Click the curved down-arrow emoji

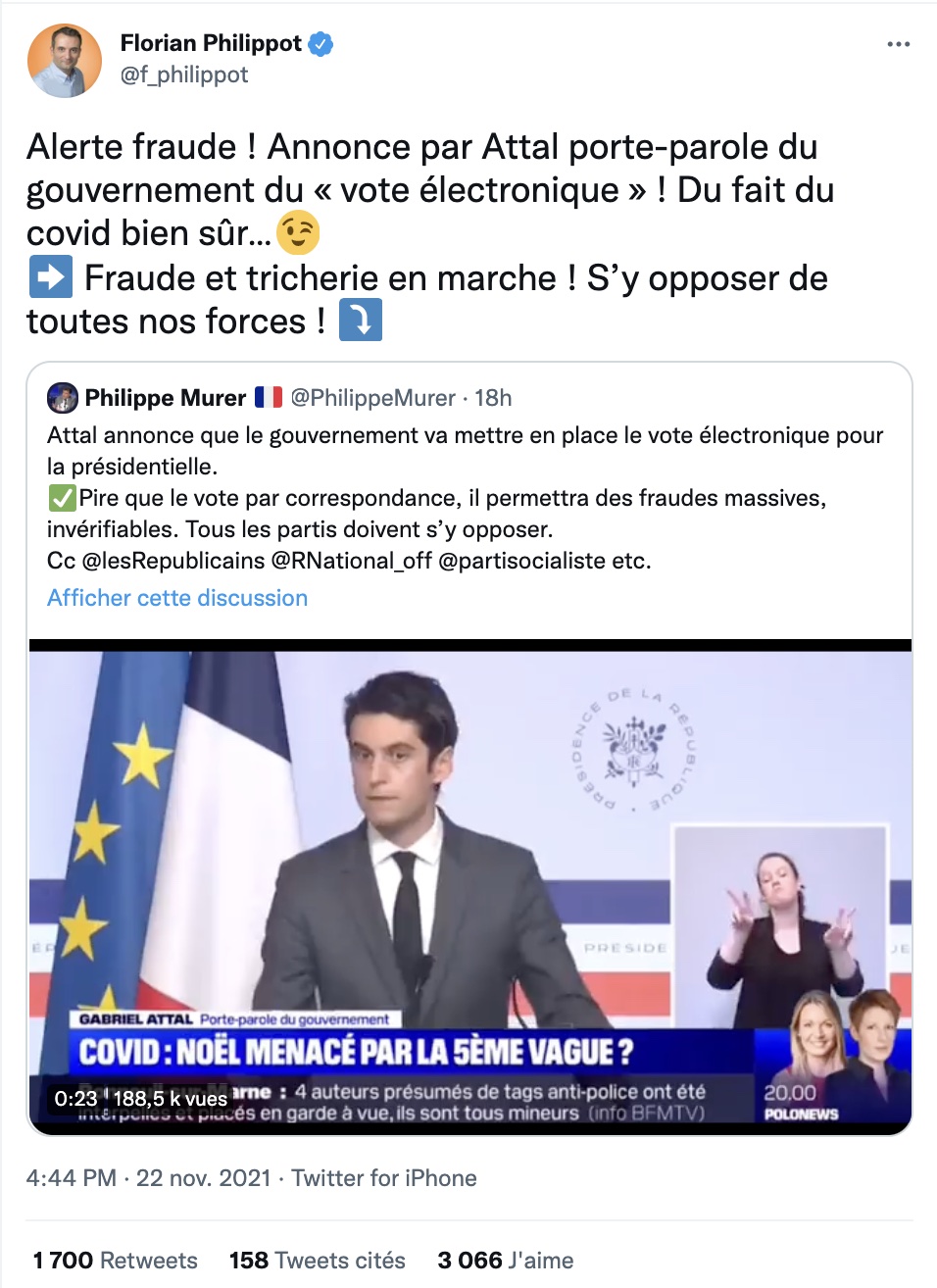[x=361, y=321]
